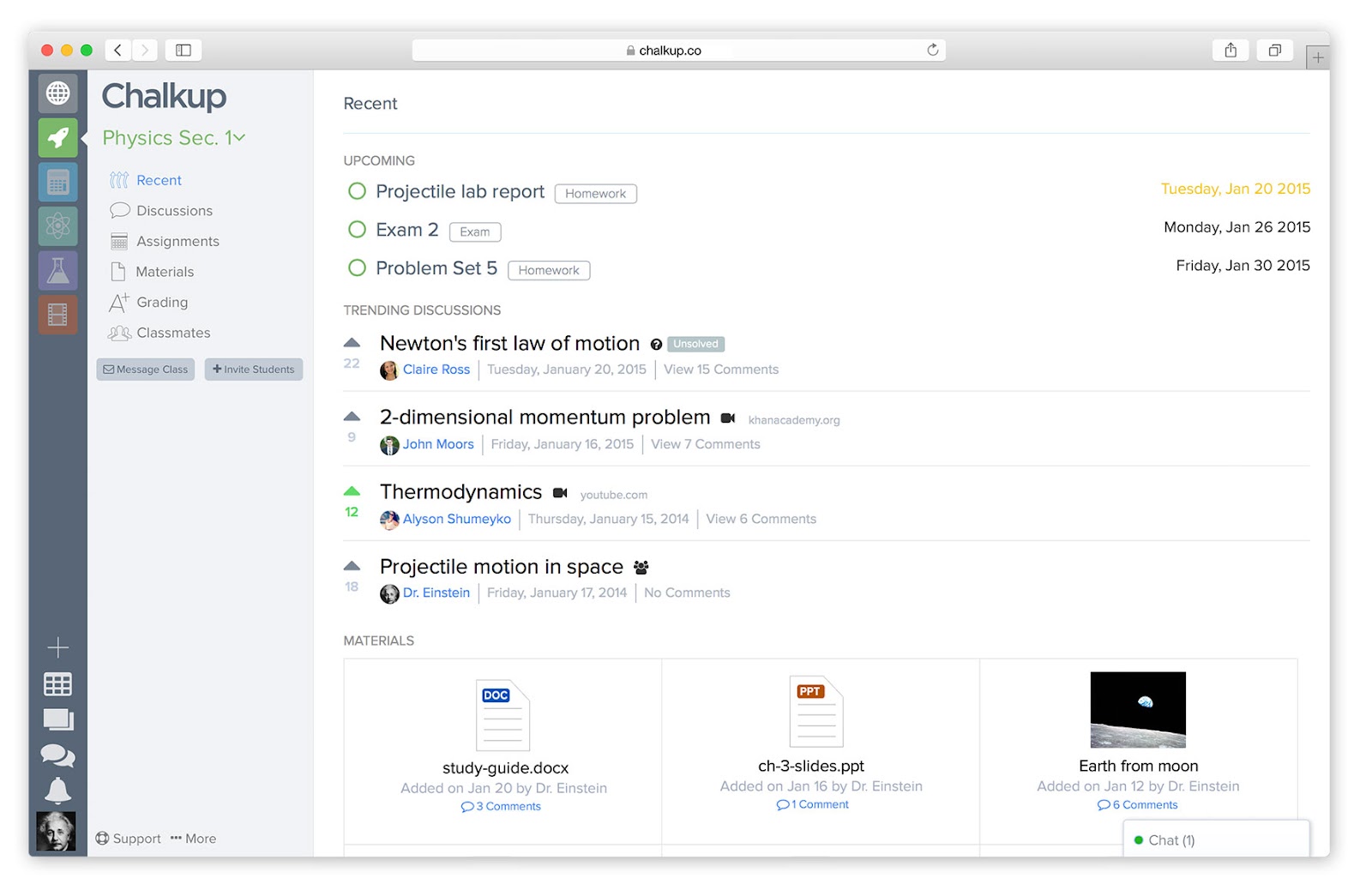Click the Chalkup logo

tap(164, 96)
